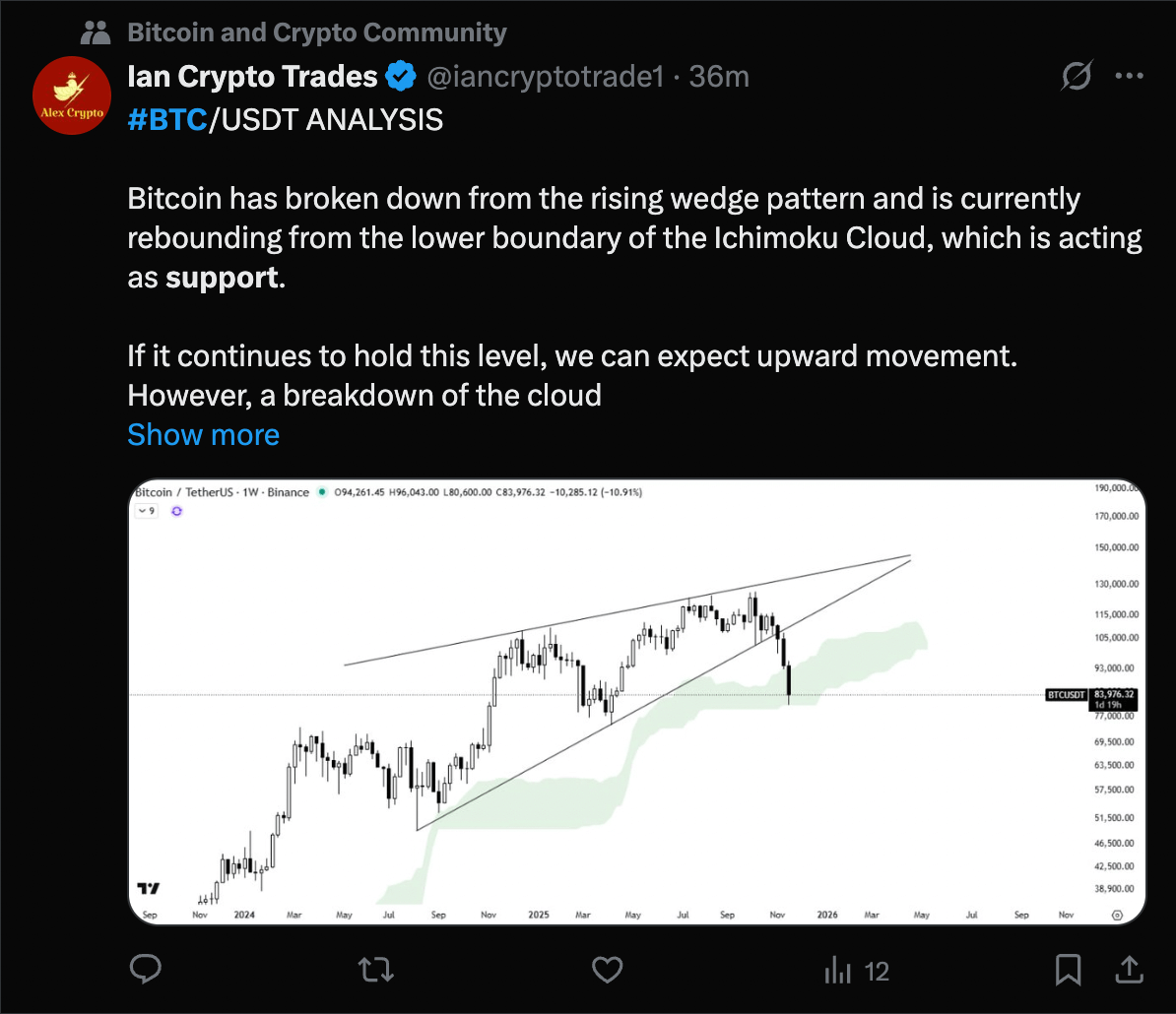Viewport: 1176px width, 1014px height.
Task: Expand the chart indicators collapse arrow
Action: click(147, 511)
